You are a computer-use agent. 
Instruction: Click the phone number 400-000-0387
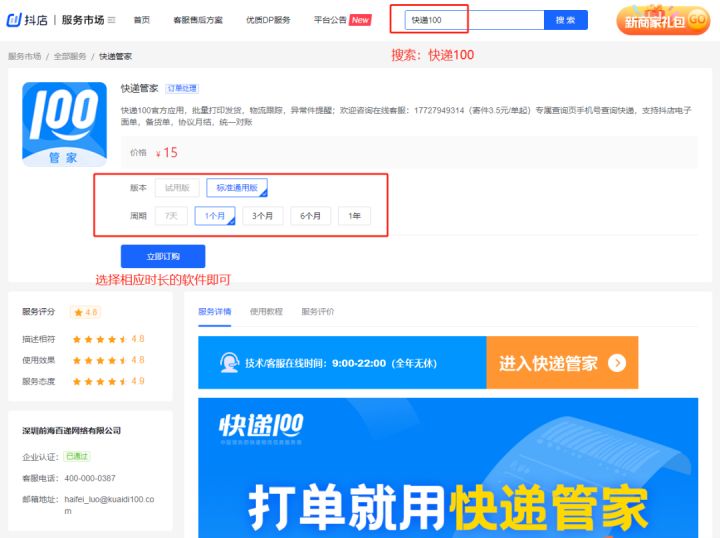(90, 478)
